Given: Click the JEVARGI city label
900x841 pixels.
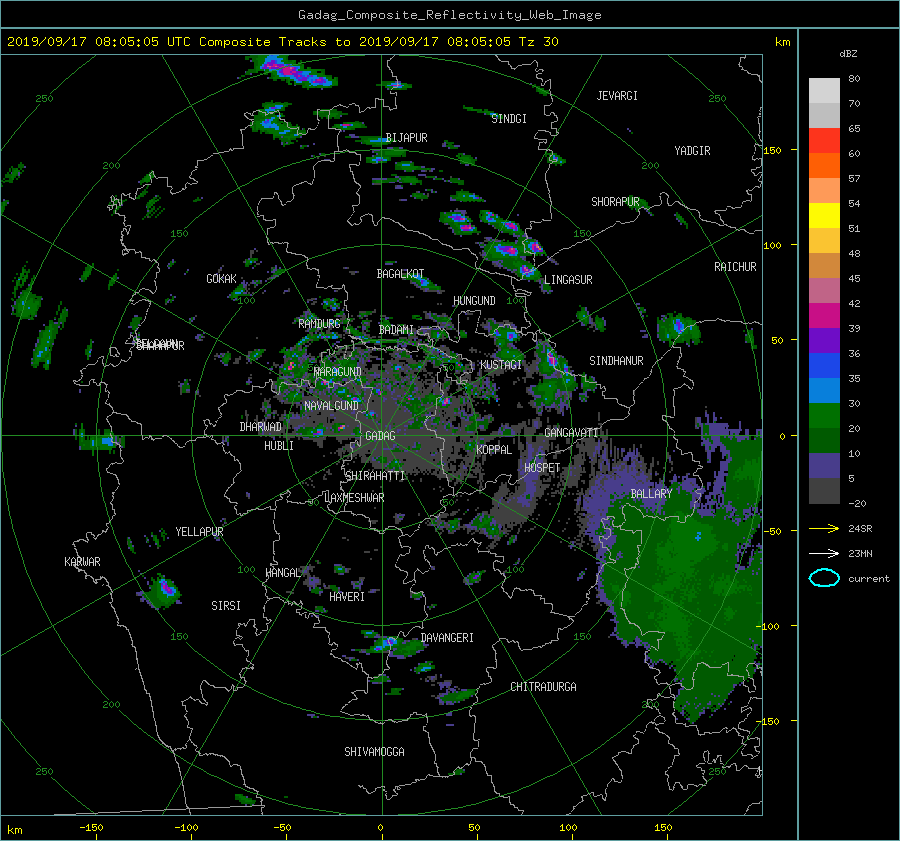Looking at the screenshot, I should [x=617, y=96].
